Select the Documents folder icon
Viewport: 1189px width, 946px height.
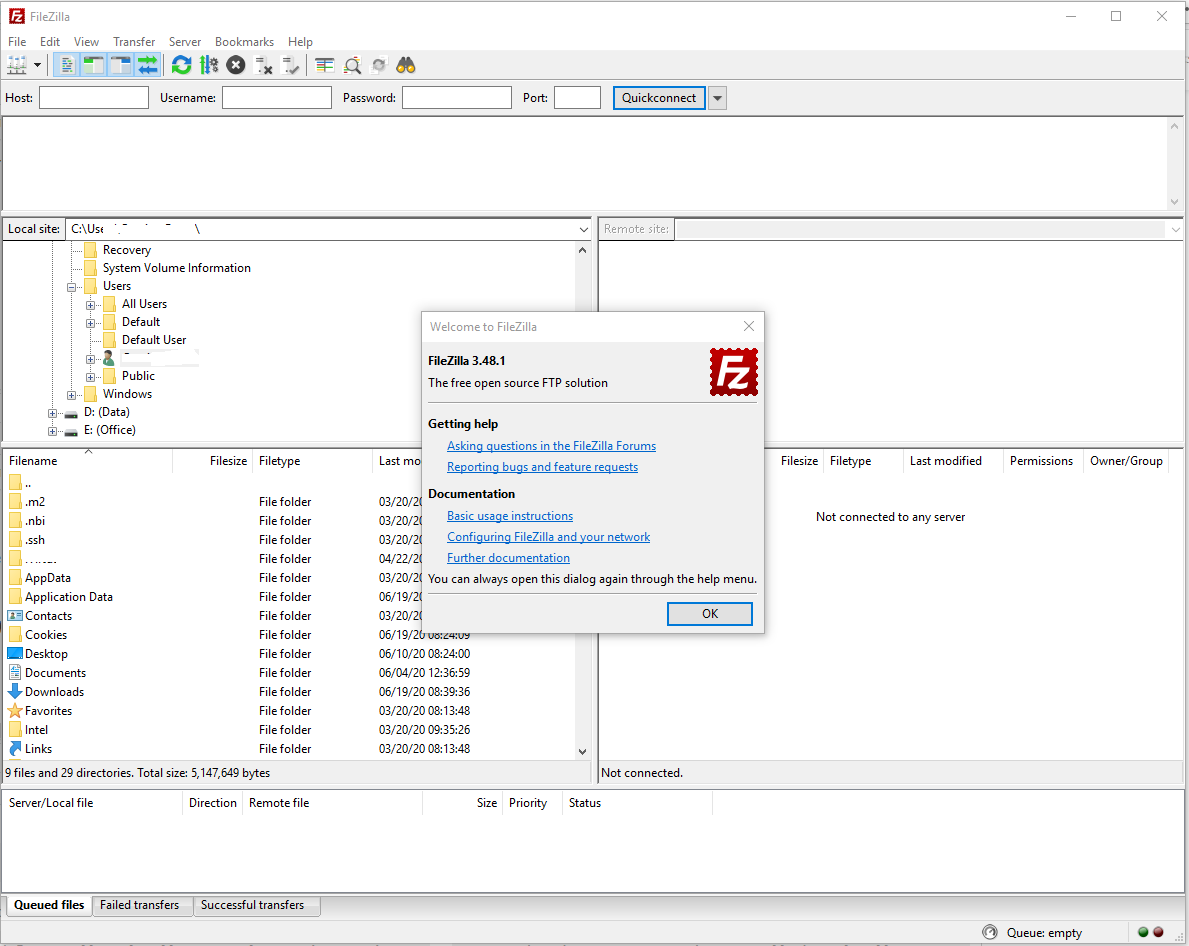(15, 672)
